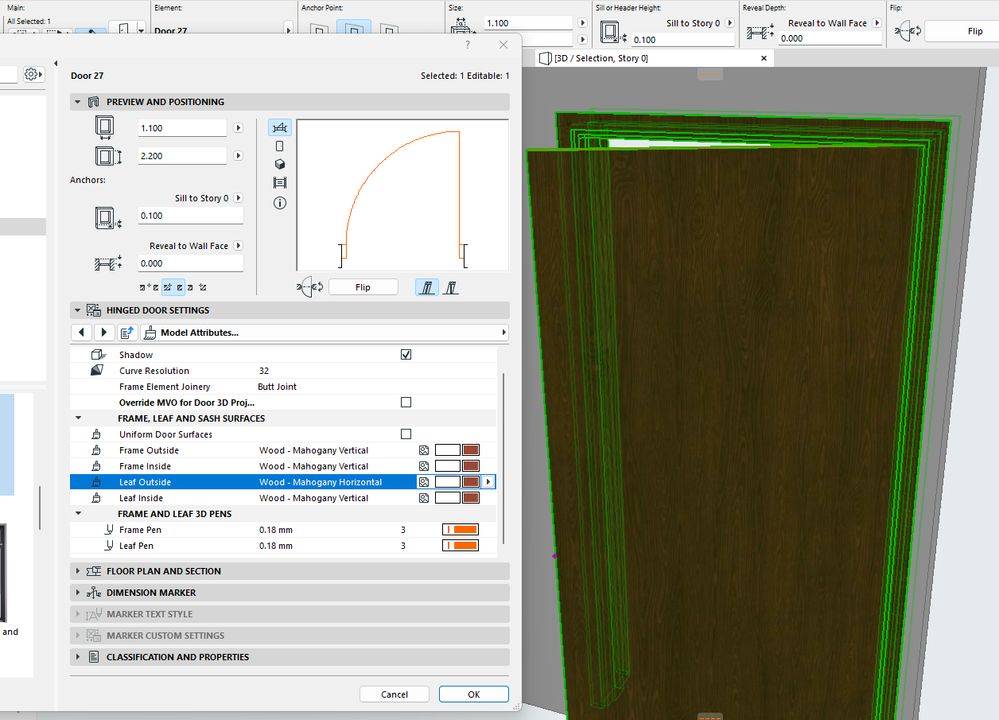The height and width of the screenshot is (720, 999).
Task: Expand the Floor Plan and Section panel
Action: (x=164, y=571)
